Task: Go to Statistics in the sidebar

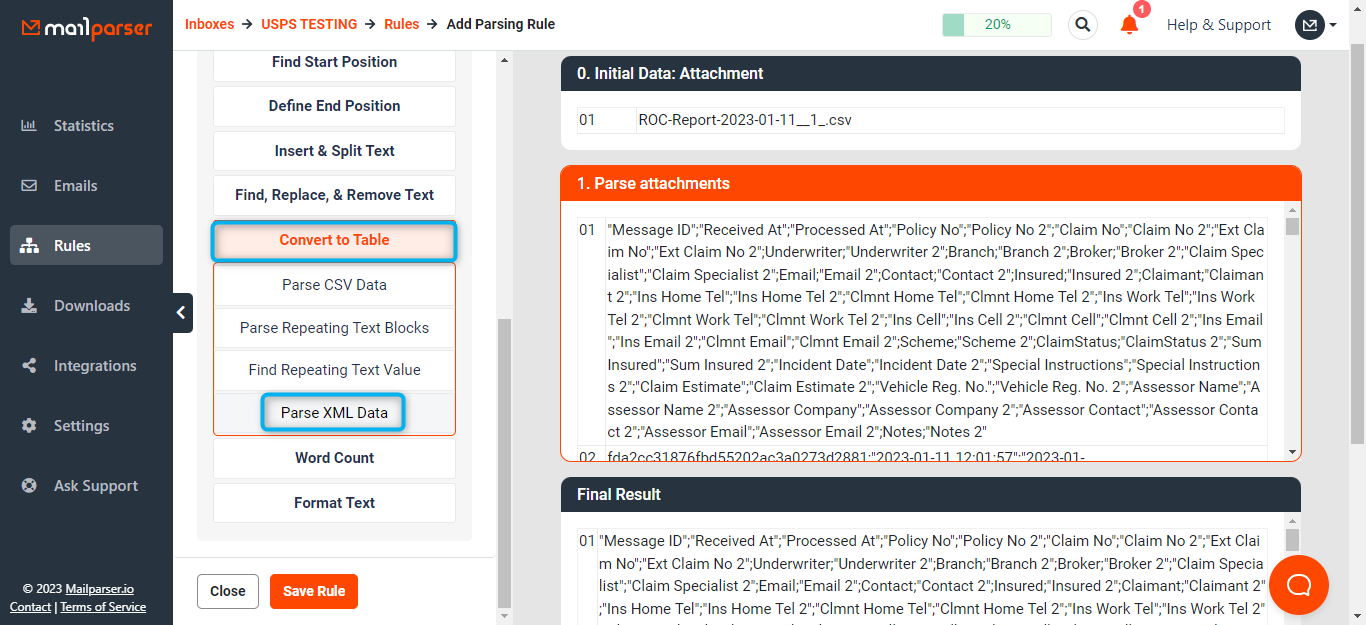Action: tap(84, 126)
